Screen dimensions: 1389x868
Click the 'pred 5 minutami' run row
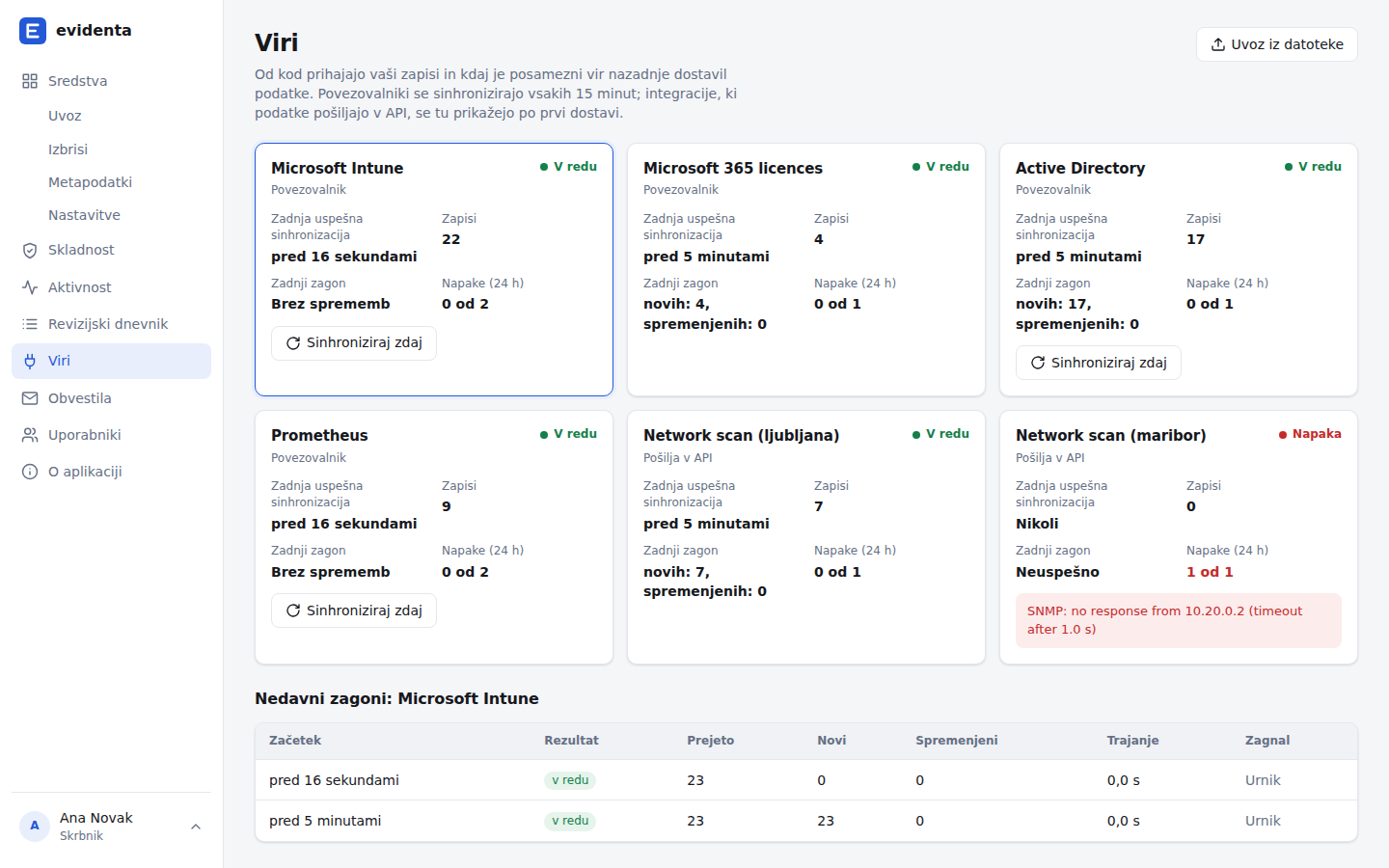point(806,821)
